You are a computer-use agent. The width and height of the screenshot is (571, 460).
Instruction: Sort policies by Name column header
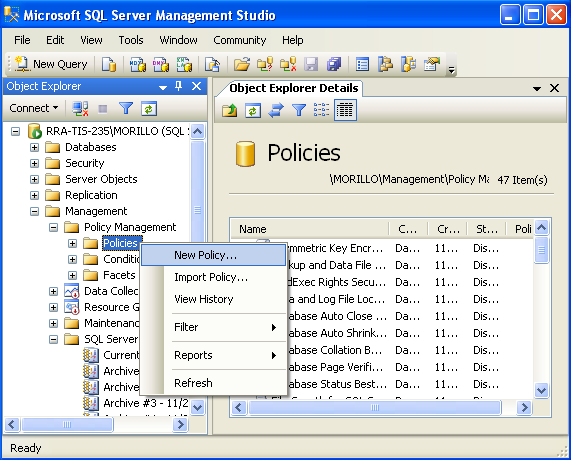click(310, 229)
